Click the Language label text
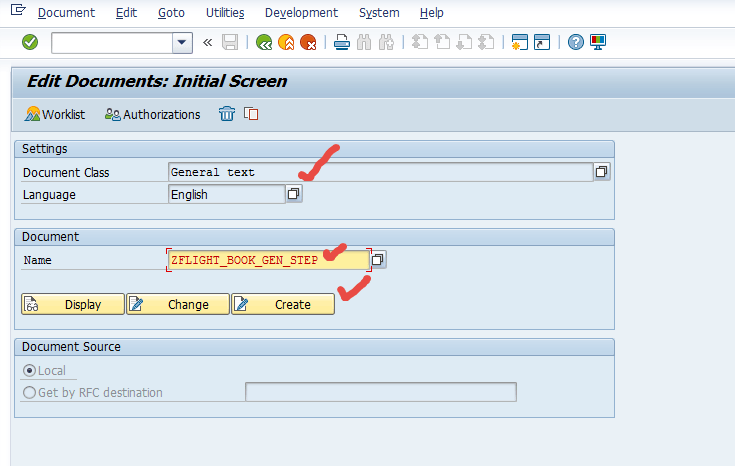 click(49, 195)
